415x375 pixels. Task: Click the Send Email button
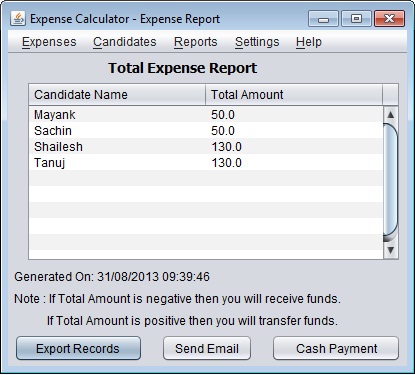(x=207, y=348)
